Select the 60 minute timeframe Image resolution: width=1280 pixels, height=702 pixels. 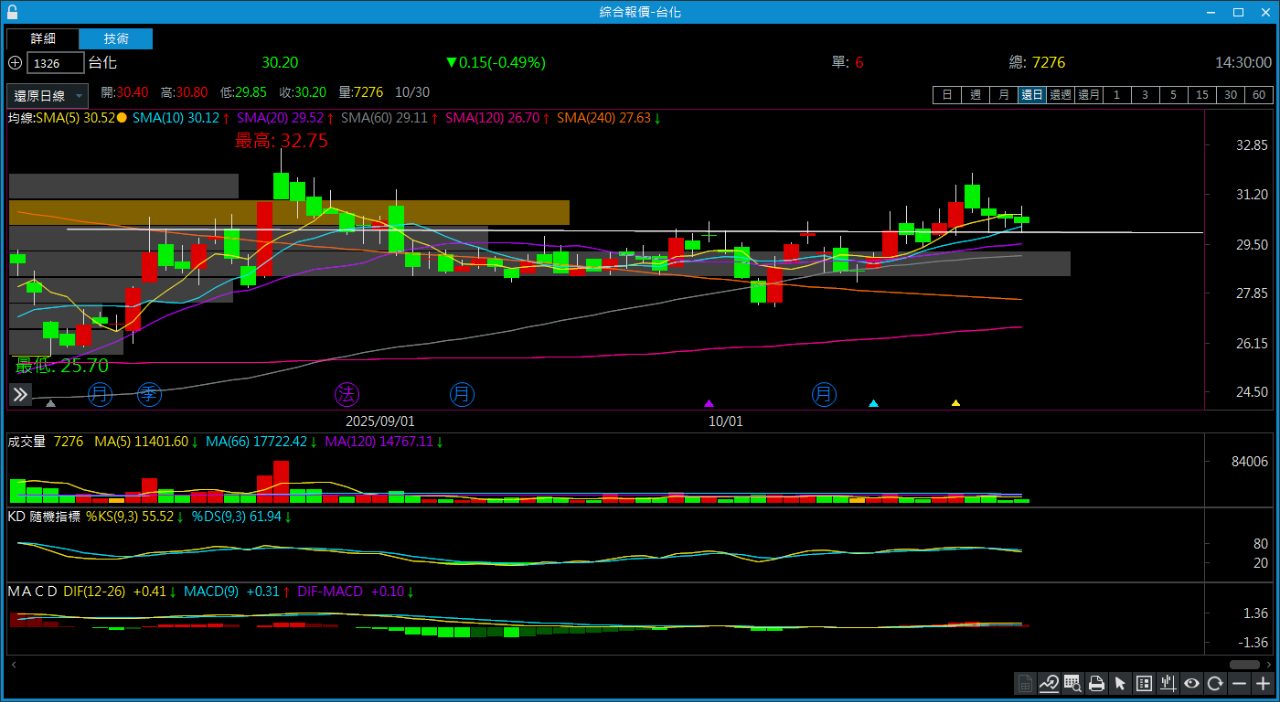coord(1259,95)
